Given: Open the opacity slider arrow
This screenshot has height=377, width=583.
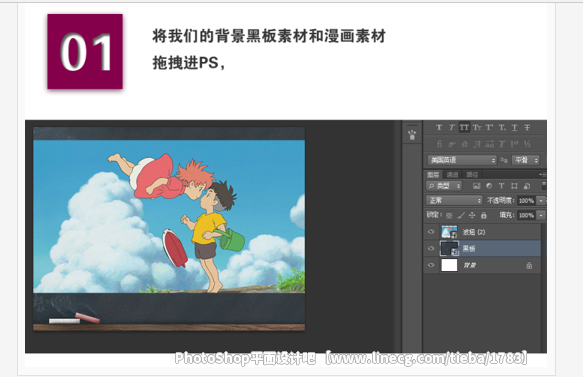Looking at the screenshot, I should [x=541, y=201].
